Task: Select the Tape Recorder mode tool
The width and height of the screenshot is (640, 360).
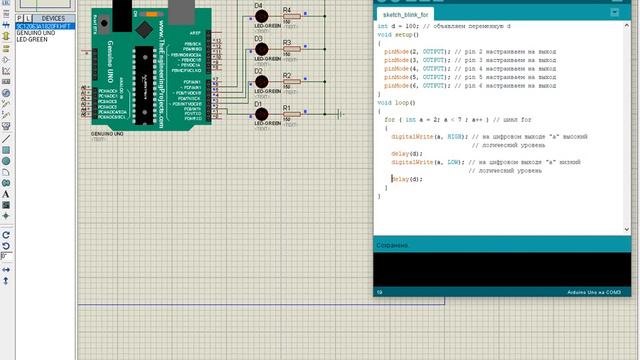Action: 6,82
